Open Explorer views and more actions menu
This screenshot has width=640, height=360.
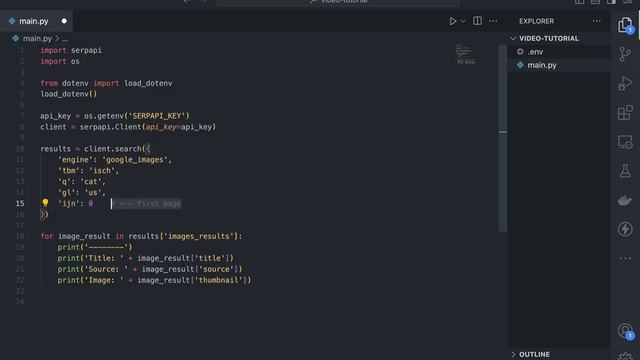point(596,21)
